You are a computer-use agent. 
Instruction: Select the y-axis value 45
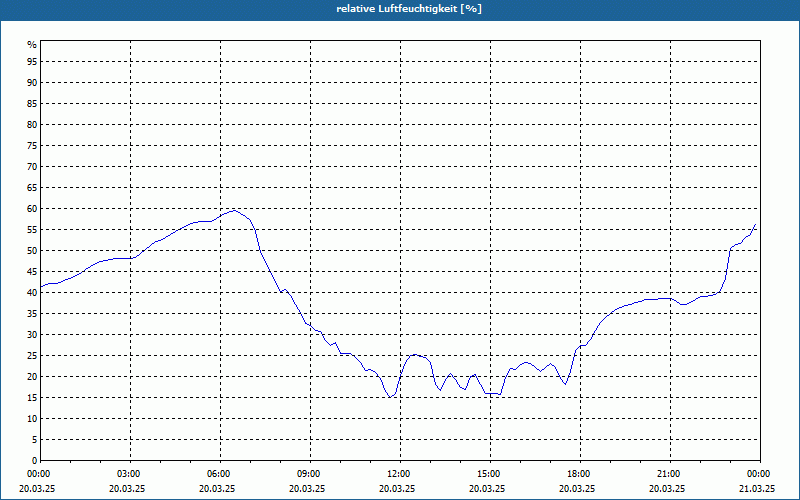tap(32, 272)
